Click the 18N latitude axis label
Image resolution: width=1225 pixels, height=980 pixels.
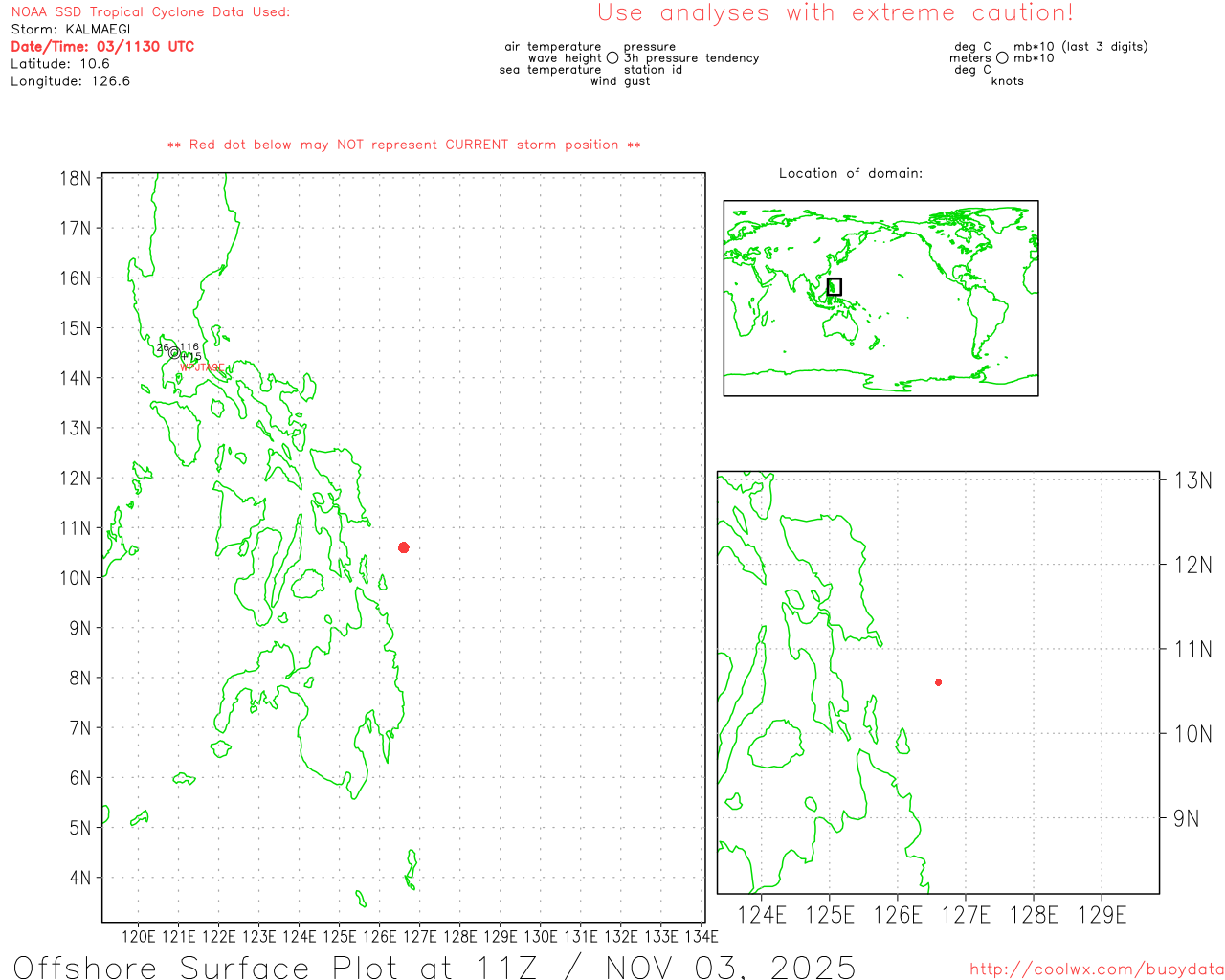click(x=76, y=179)
